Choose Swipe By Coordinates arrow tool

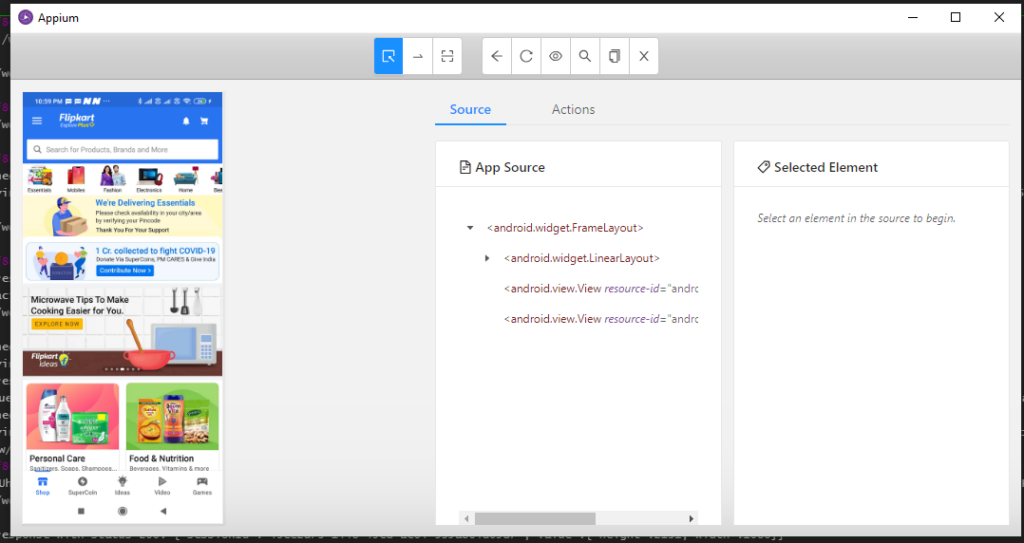coord(418,56)
